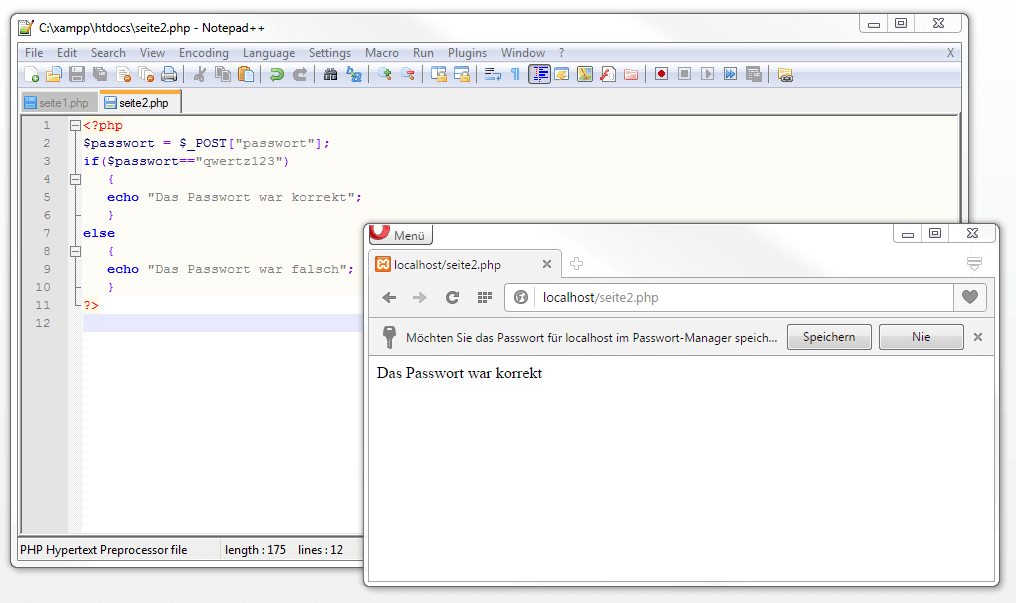The image size is (1016, 603).
Task: Open Find with the binoculars icon
Action: [x=330, y=74]
